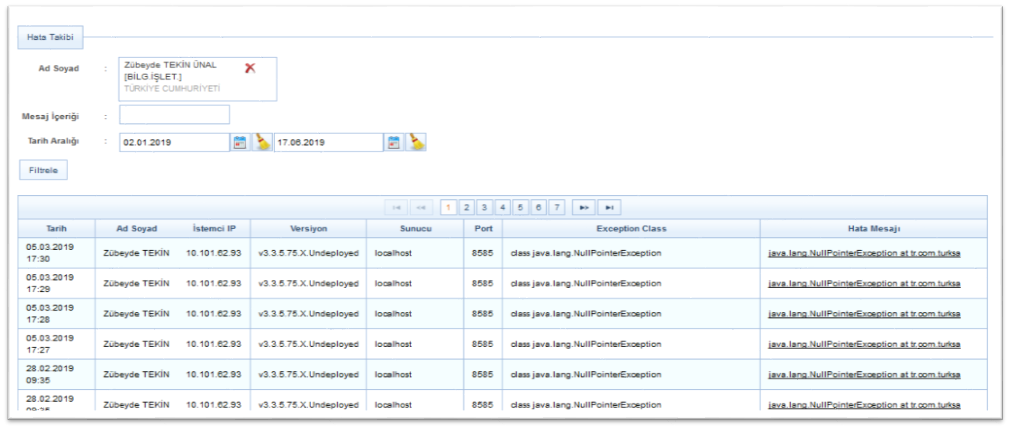
Task: Click the Exception Class column header
Action: pyautogui.click(x=630, y=228)
